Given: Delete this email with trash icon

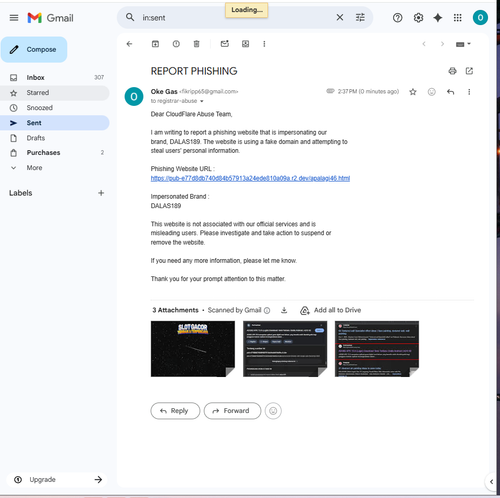Looking at the screenshot, I should click(x=197, y=44).
